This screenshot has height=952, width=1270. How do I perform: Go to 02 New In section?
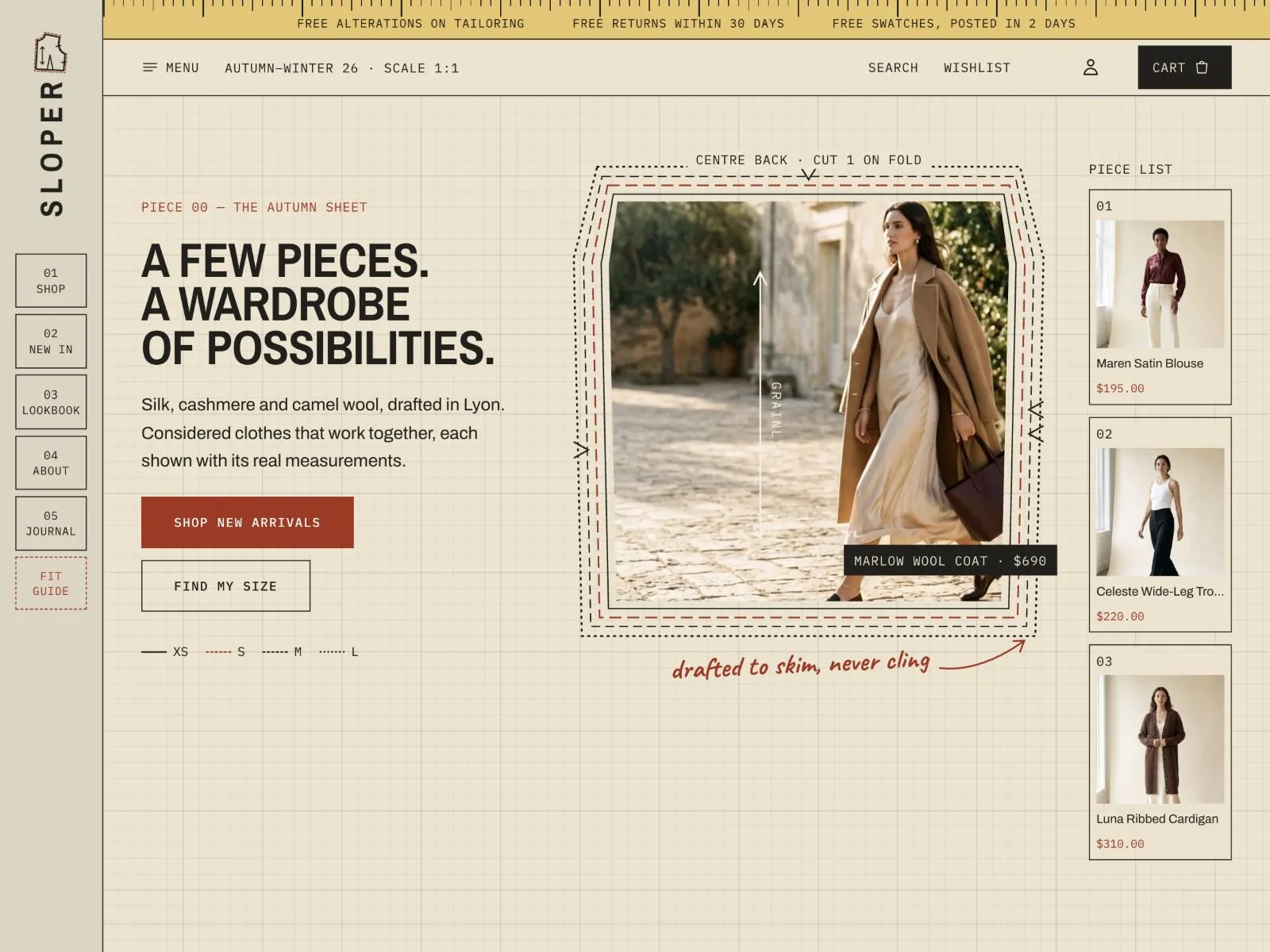click(x=51, y=341)
